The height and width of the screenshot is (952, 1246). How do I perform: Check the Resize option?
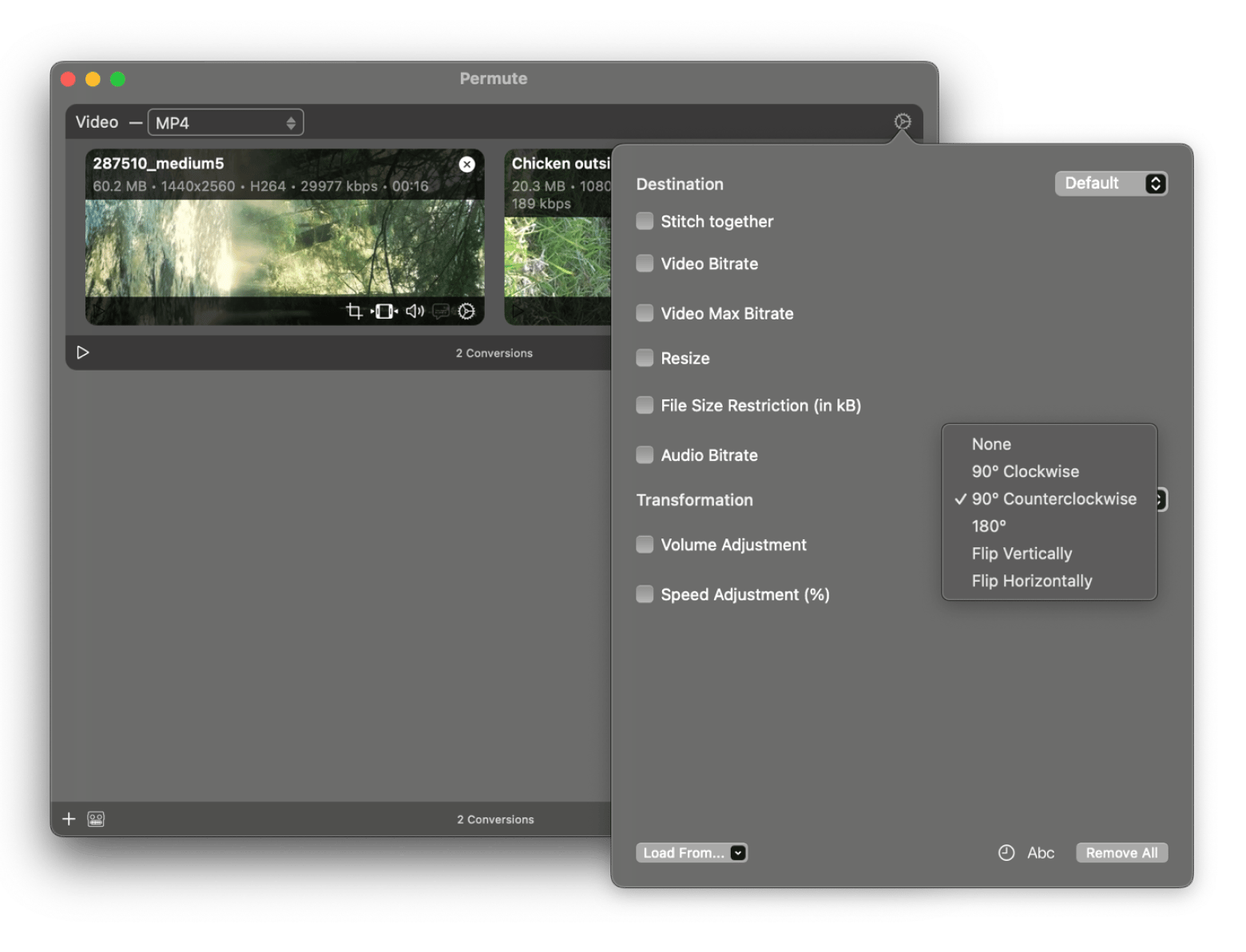click(645, 357)
